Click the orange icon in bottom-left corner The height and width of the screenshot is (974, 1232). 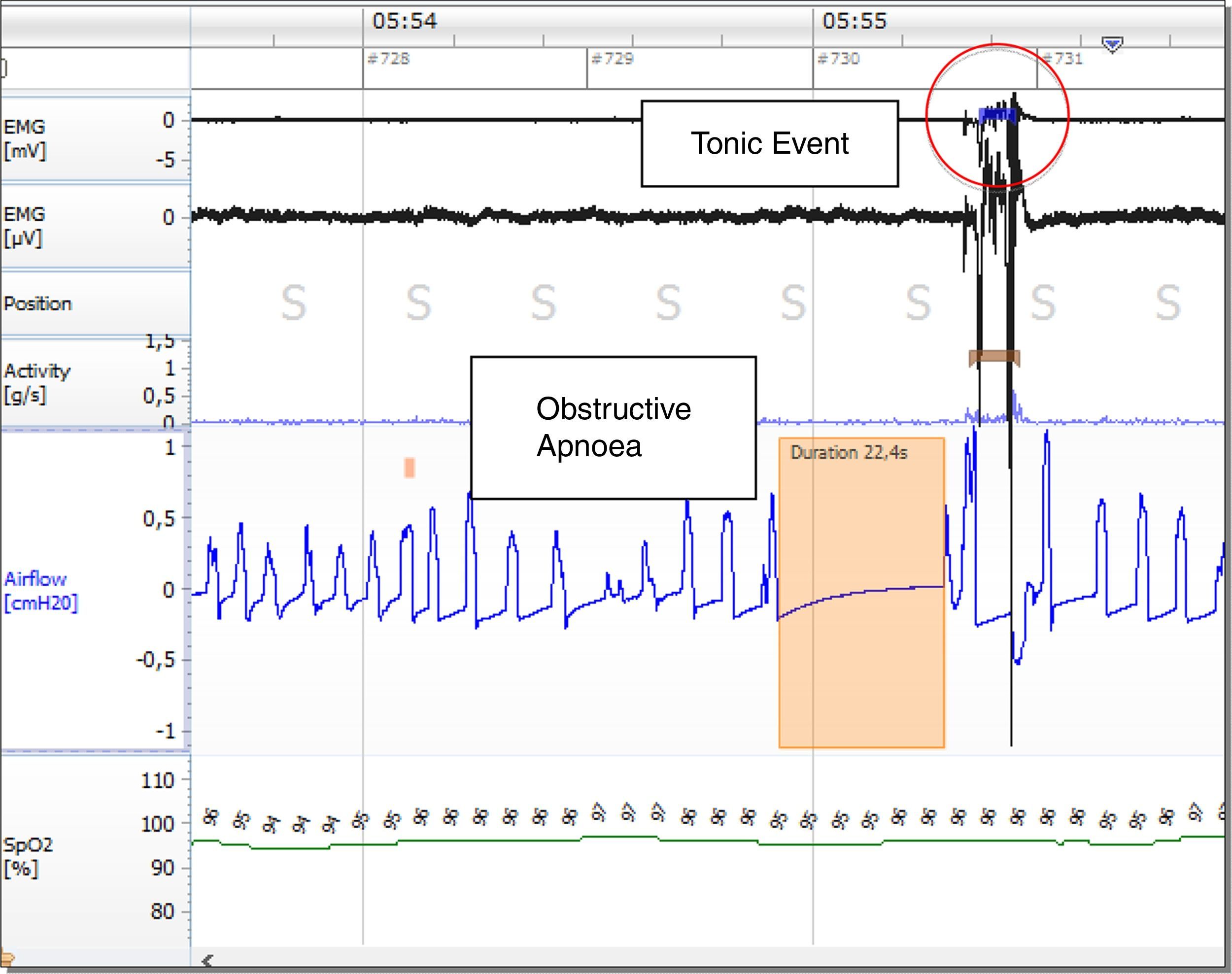(x=7, y=958)
